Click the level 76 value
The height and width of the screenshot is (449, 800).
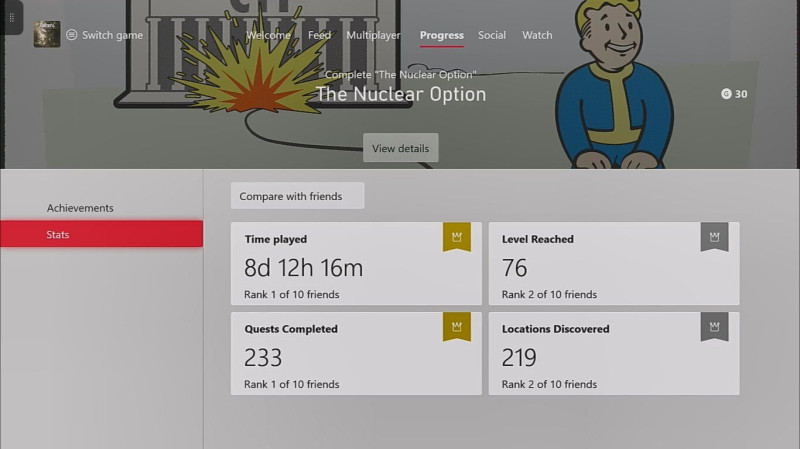pos(514,268)
